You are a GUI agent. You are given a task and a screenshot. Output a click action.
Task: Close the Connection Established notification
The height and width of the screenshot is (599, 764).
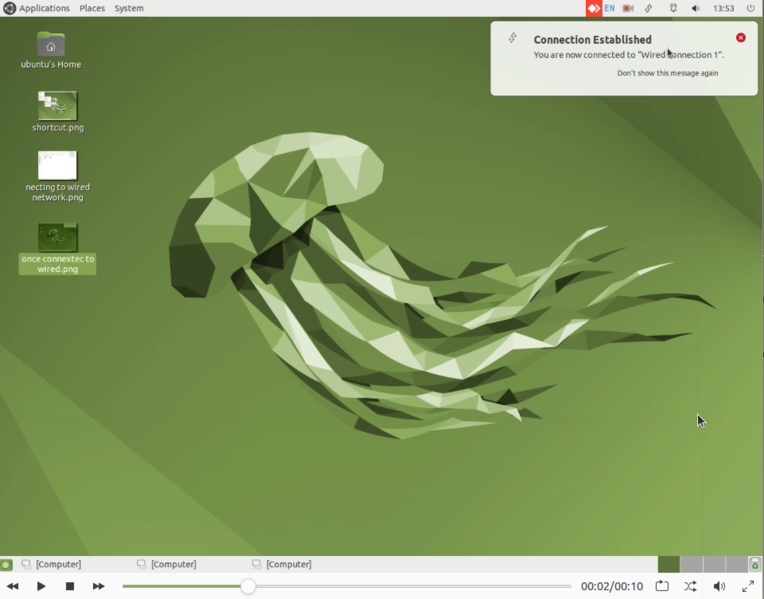coord(741,38)
